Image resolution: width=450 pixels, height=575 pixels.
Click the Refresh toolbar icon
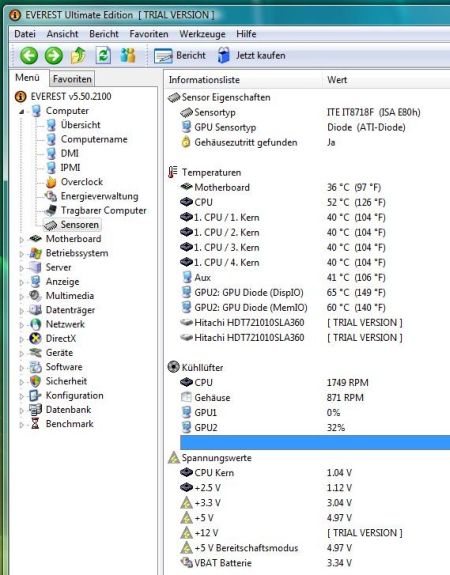point(103,56)
